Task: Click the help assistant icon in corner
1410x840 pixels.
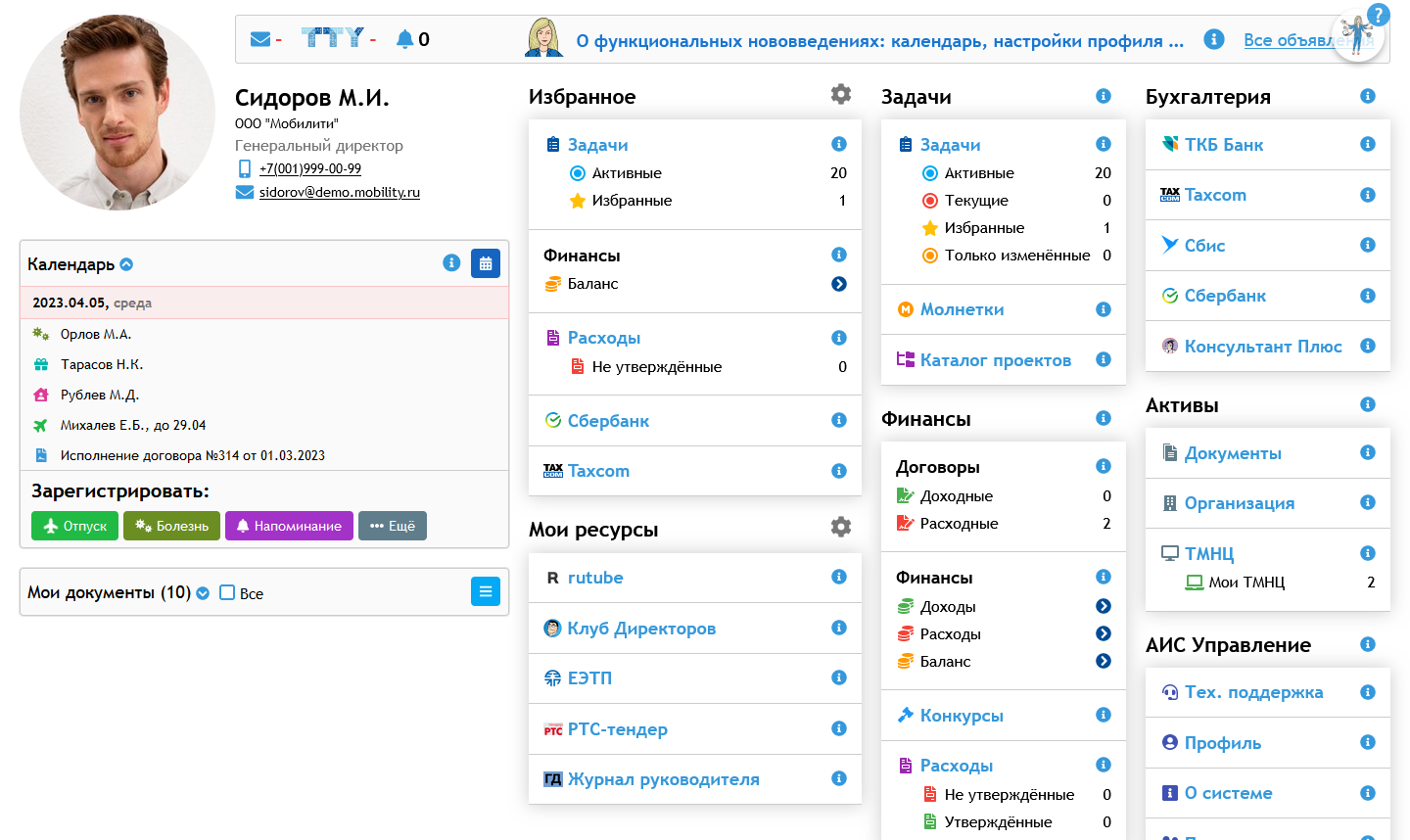Action: coord(1359,35)
